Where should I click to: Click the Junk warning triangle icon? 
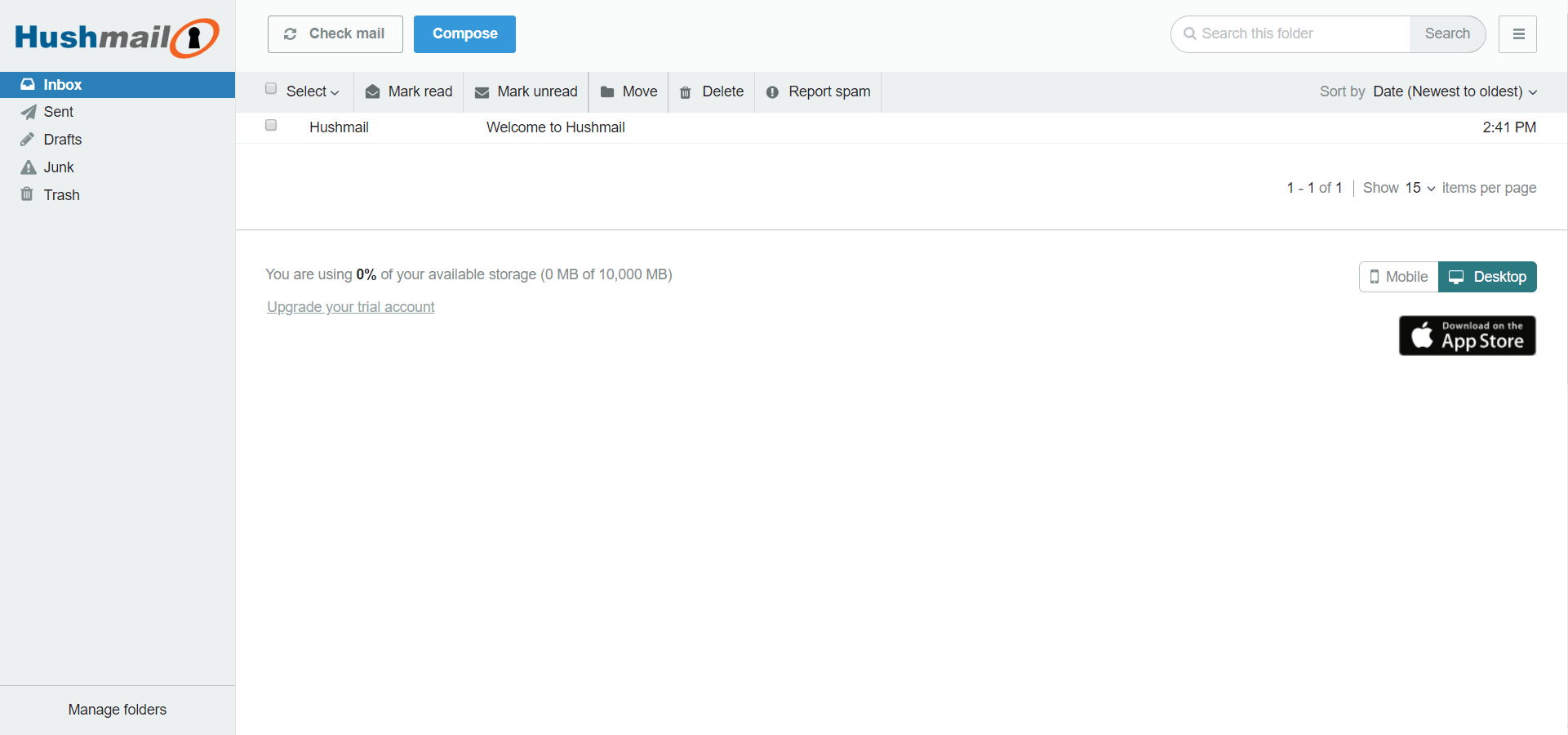(29, 167)
